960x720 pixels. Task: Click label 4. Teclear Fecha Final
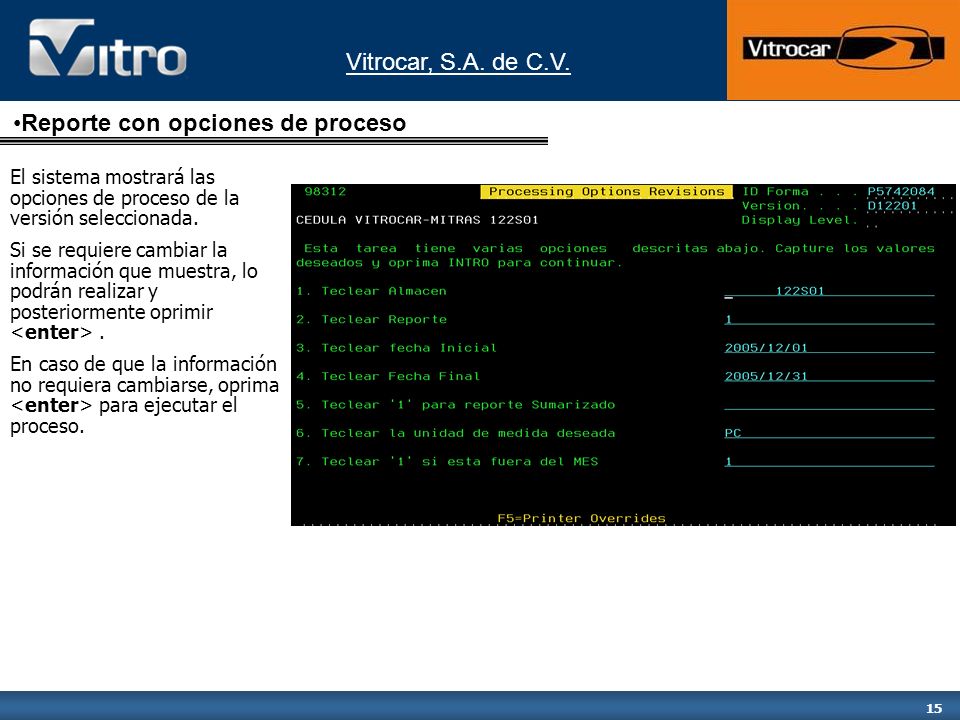point(388,376)
